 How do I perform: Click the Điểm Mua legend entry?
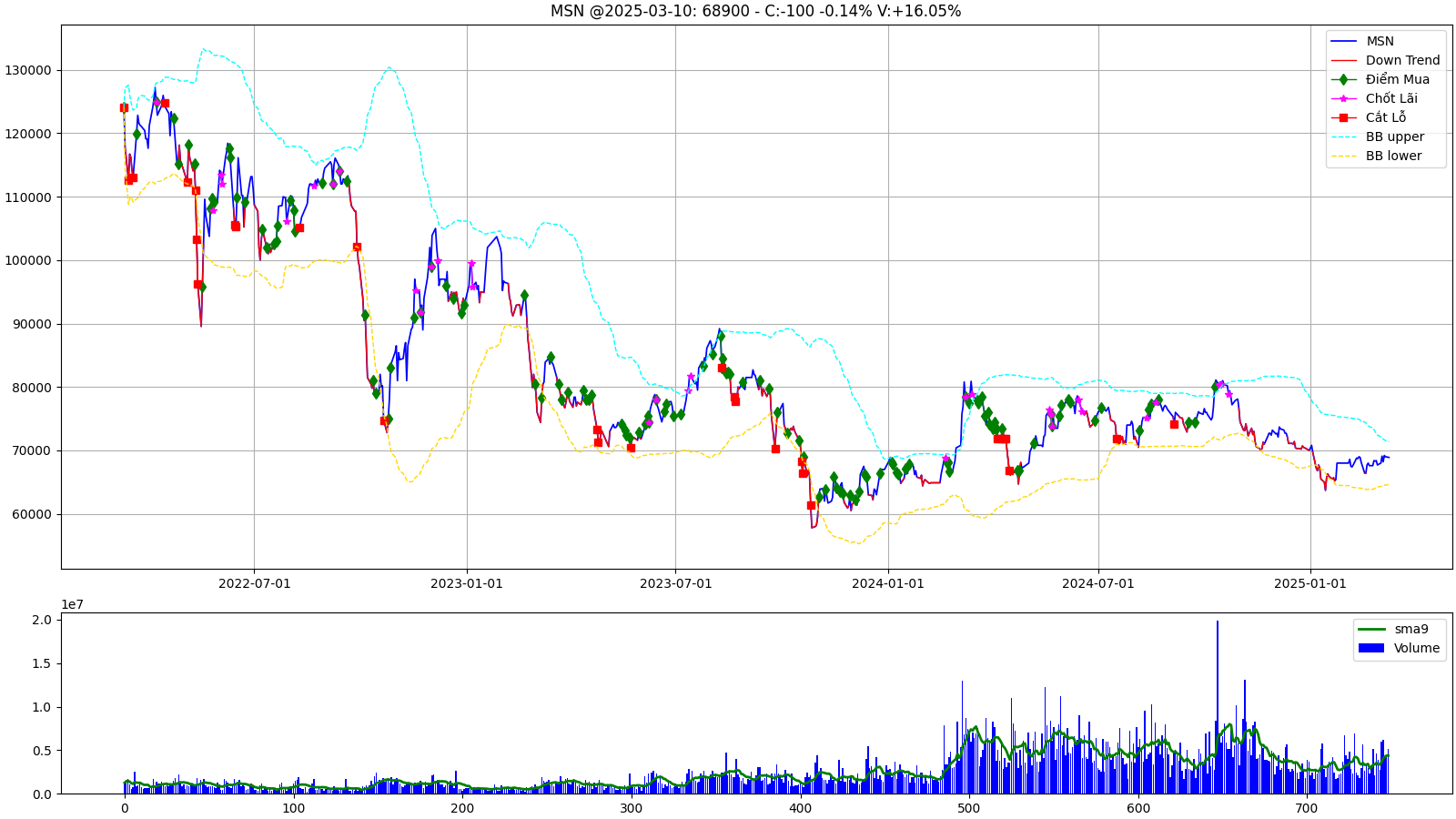[x=1380, y=79]
